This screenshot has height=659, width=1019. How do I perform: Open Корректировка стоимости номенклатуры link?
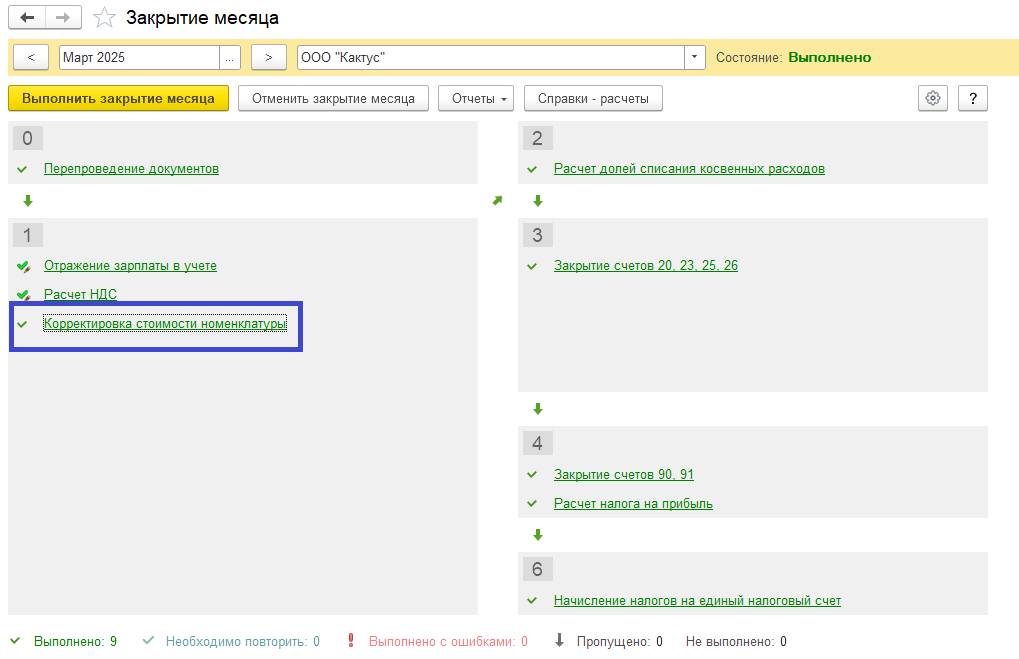[x=164, y=324]
